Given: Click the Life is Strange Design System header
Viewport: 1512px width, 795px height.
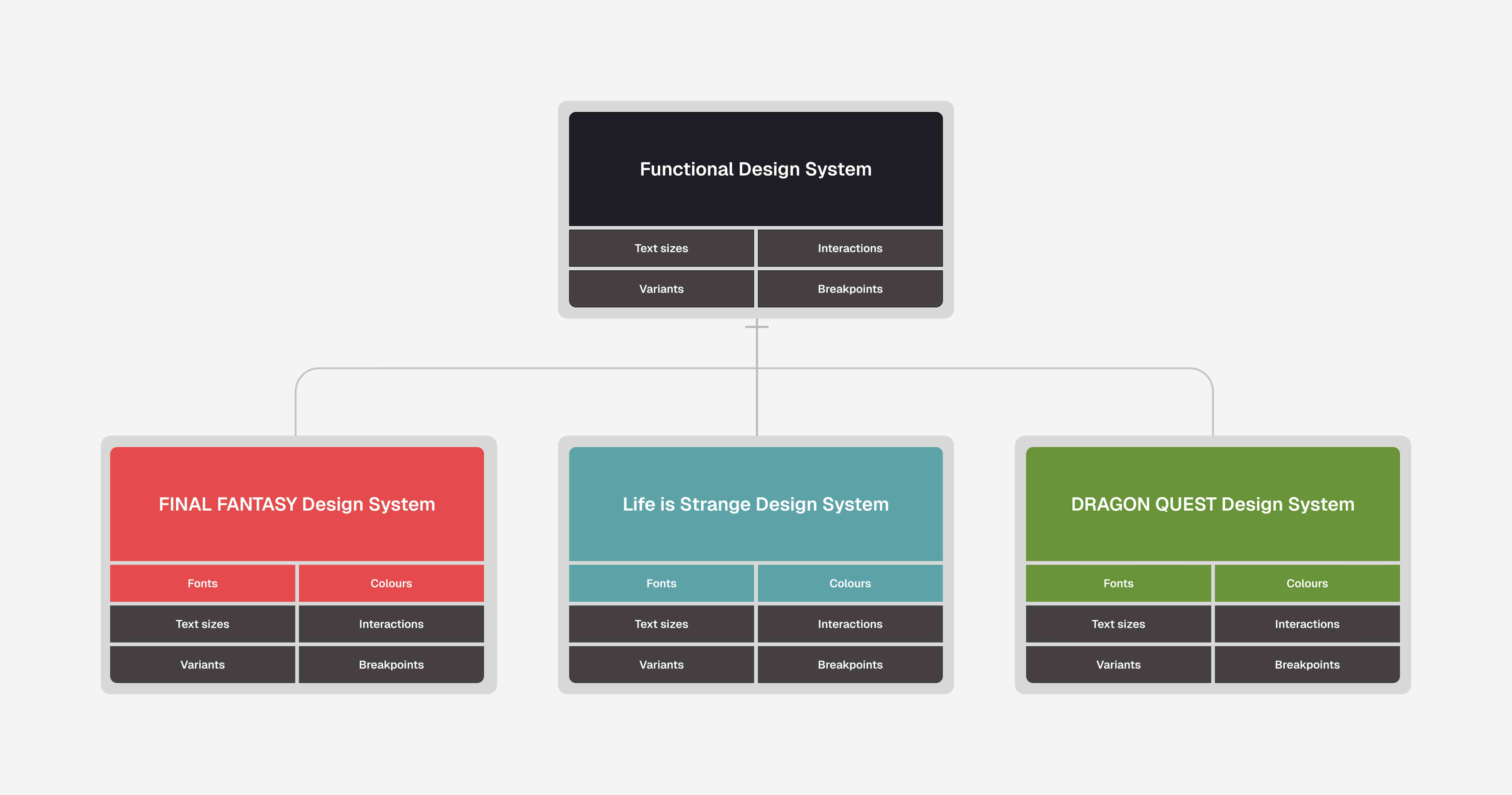Looking at the screenshot, I should point(755,504).
